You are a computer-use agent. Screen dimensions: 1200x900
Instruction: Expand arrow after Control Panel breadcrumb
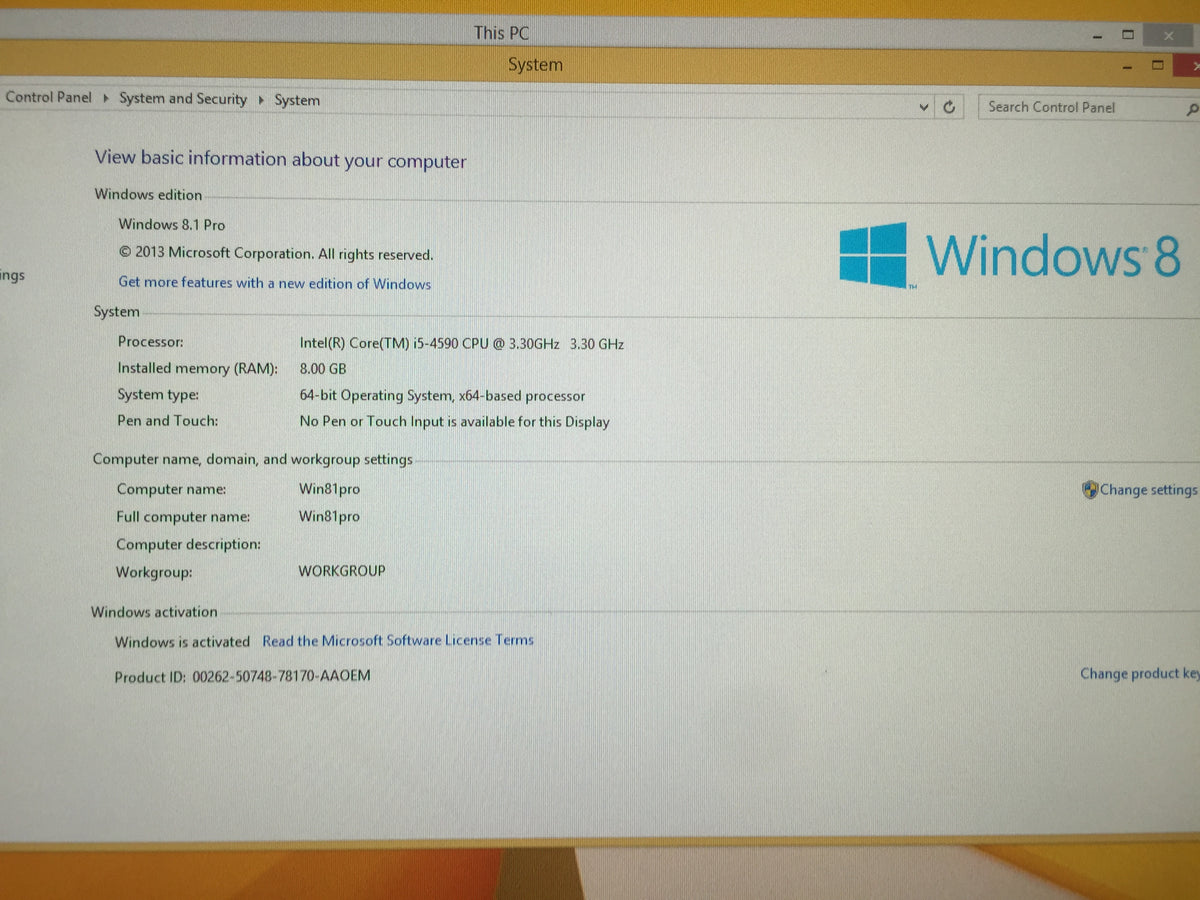(105, 98)
